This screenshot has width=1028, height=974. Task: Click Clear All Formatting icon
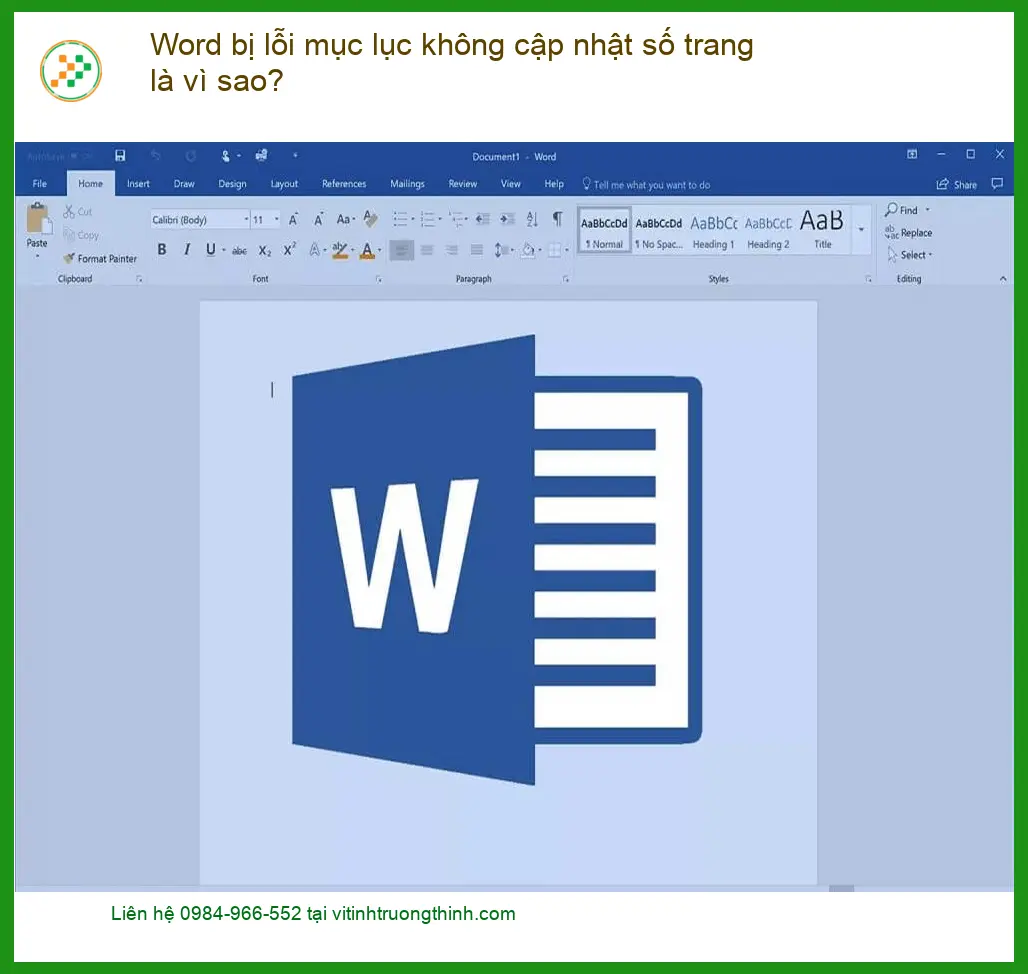click(x=370, y=219)
